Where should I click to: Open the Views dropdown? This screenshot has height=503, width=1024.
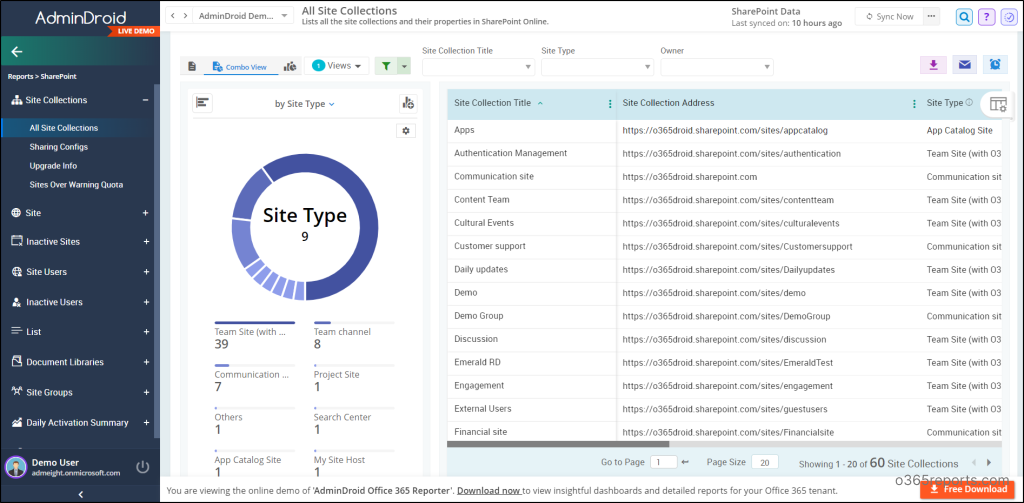point(336,66)
